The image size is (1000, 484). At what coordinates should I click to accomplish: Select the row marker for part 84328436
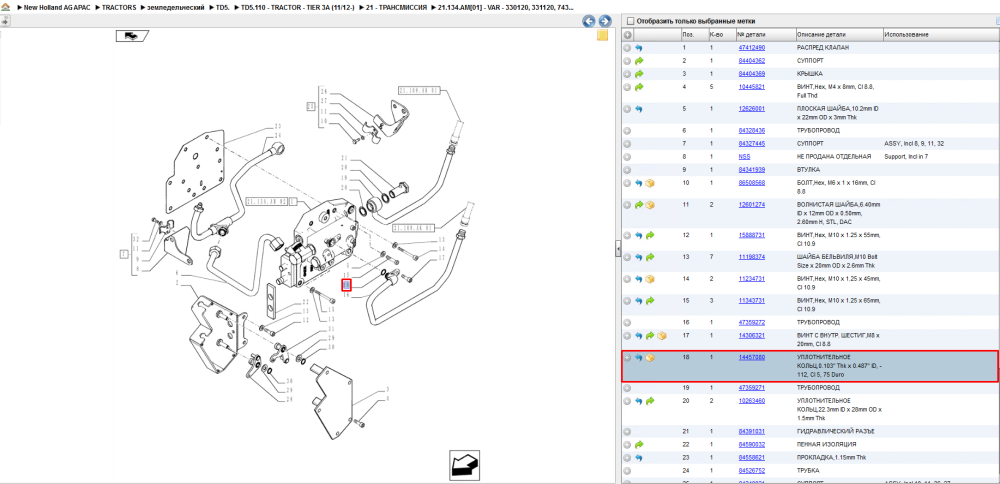(x=628, y=131)
